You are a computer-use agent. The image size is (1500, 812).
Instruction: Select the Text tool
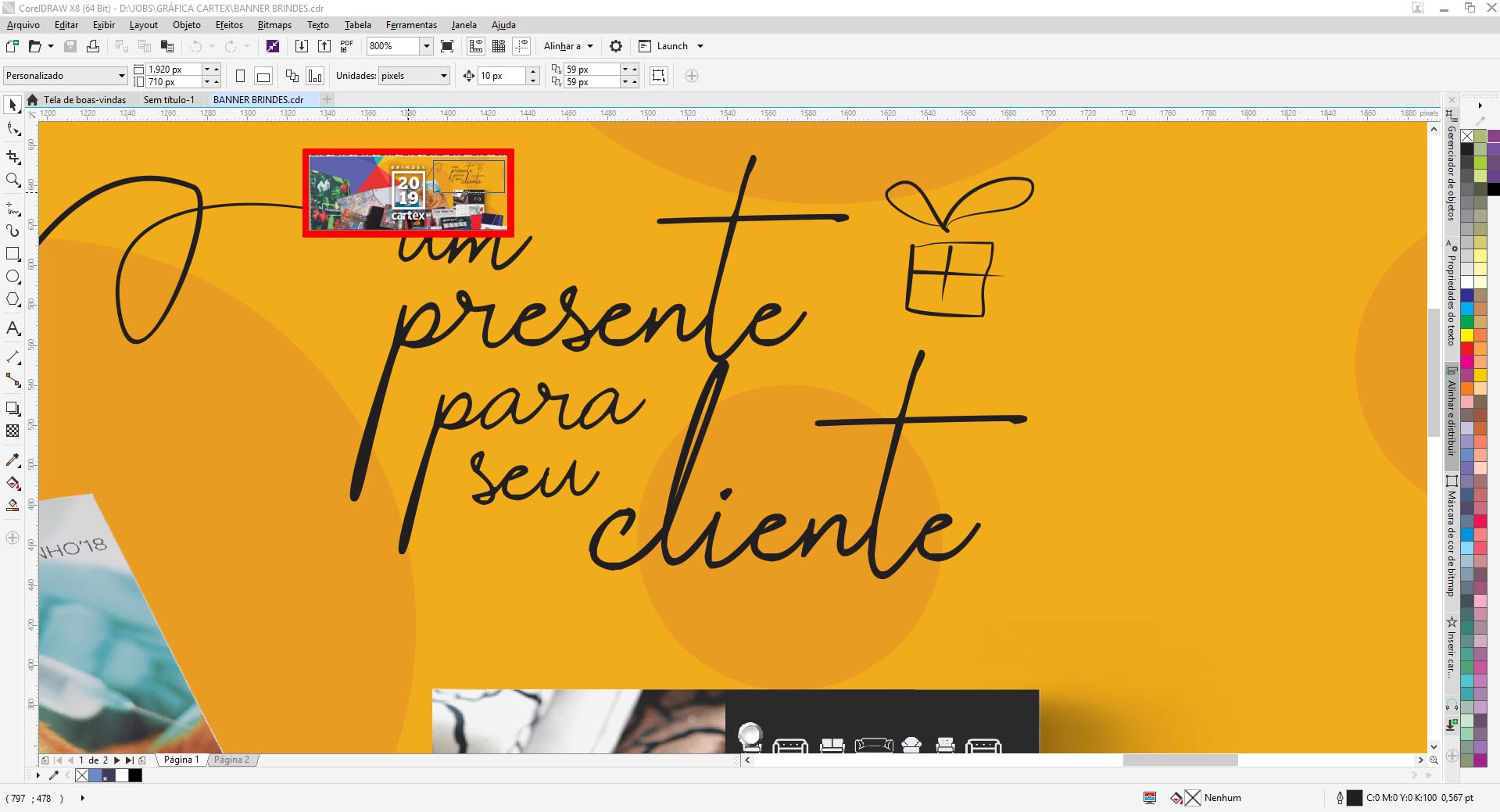13,328
